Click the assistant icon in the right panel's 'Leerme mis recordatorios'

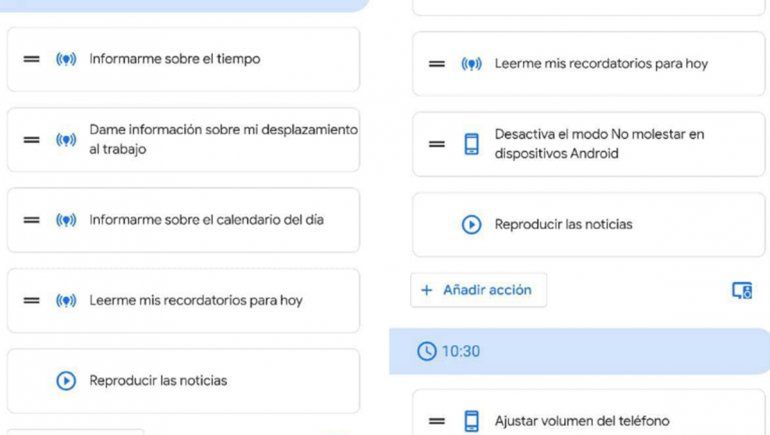click(471, 64)
